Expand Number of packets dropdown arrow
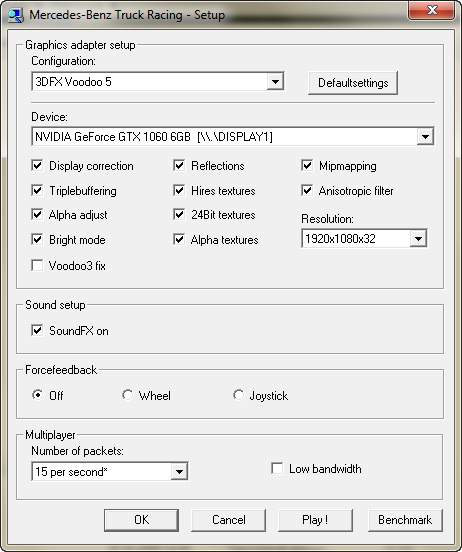Viewport: 462px width, 552px height. [x=179, y=471]
